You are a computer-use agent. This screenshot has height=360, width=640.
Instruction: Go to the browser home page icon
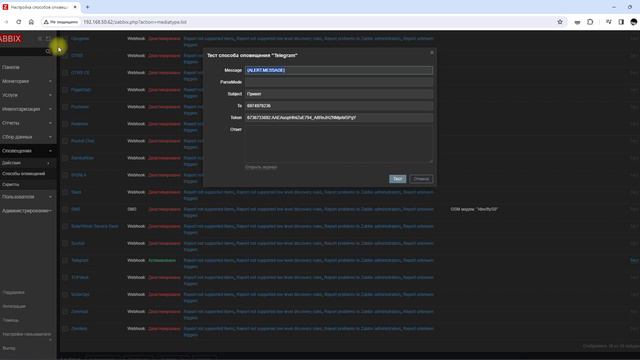click(x=31, y=22)
